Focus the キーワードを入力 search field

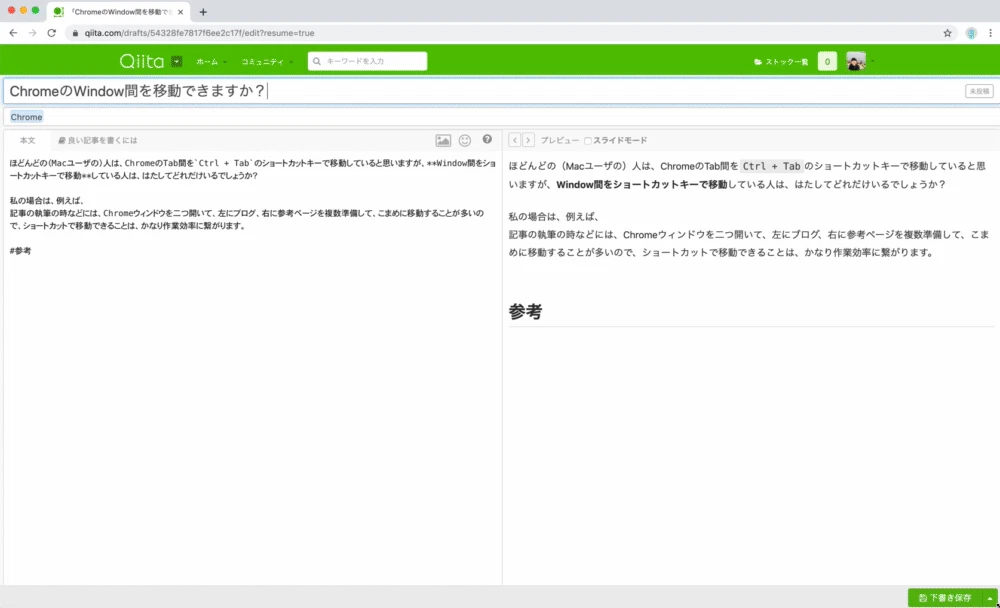(367, 61)
